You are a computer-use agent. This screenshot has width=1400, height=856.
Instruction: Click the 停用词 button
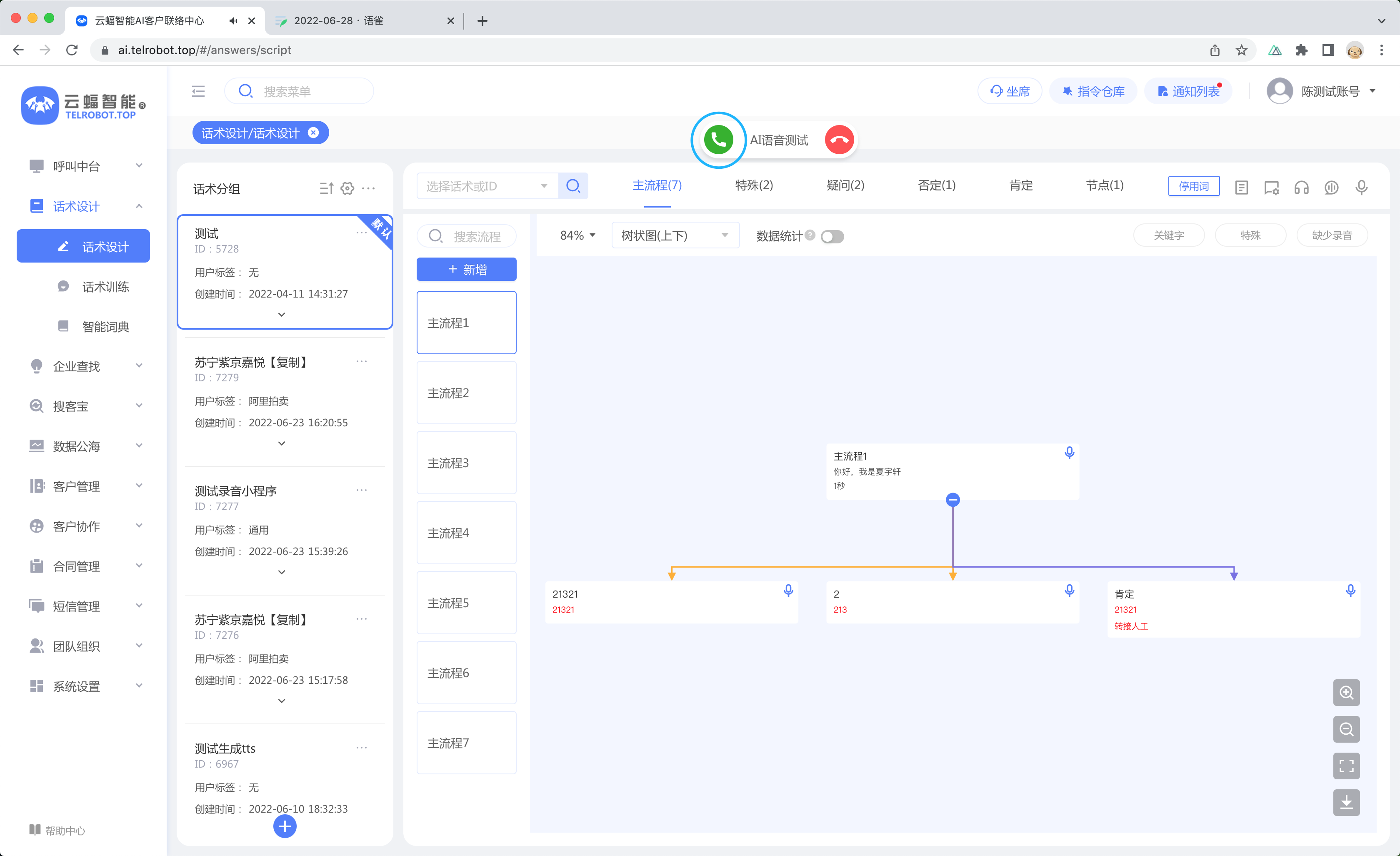click(x=1193, y=186)
